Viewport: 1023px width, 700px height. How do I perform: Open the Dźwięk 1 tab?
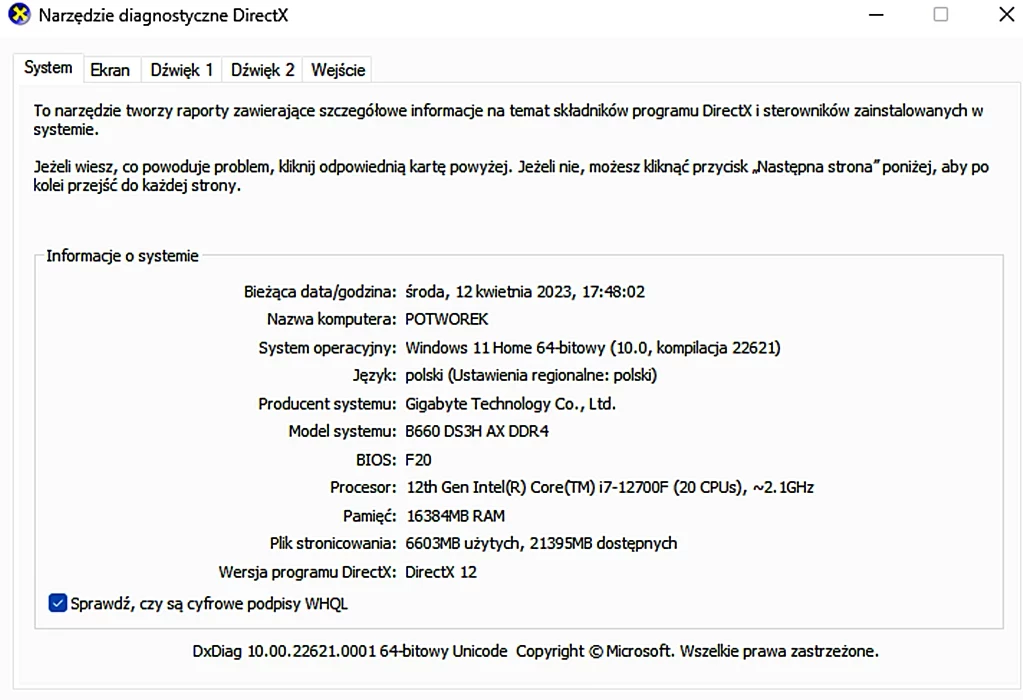180,69
